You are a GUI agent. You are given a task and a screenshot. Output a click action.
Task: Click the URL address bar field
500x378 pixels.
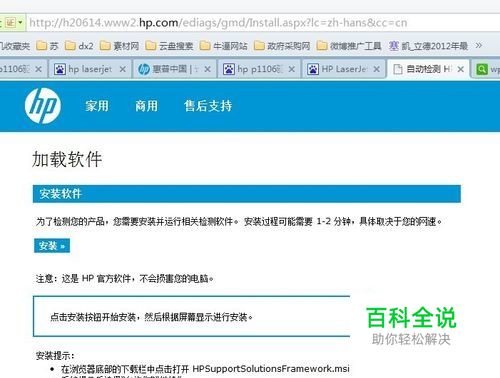[x=262, y=23]
